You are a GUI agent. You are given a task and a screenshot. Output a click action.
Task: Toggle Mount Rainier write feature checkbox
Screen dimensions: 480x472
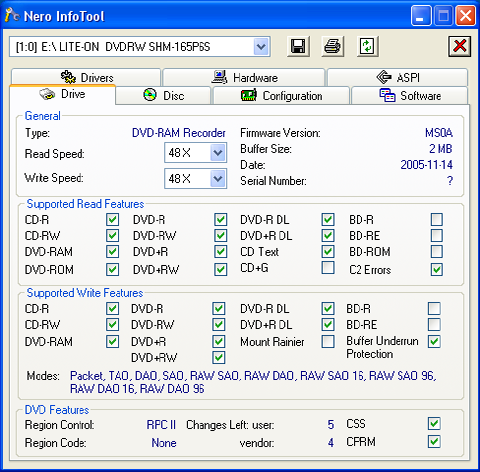(x=328, y=341)
